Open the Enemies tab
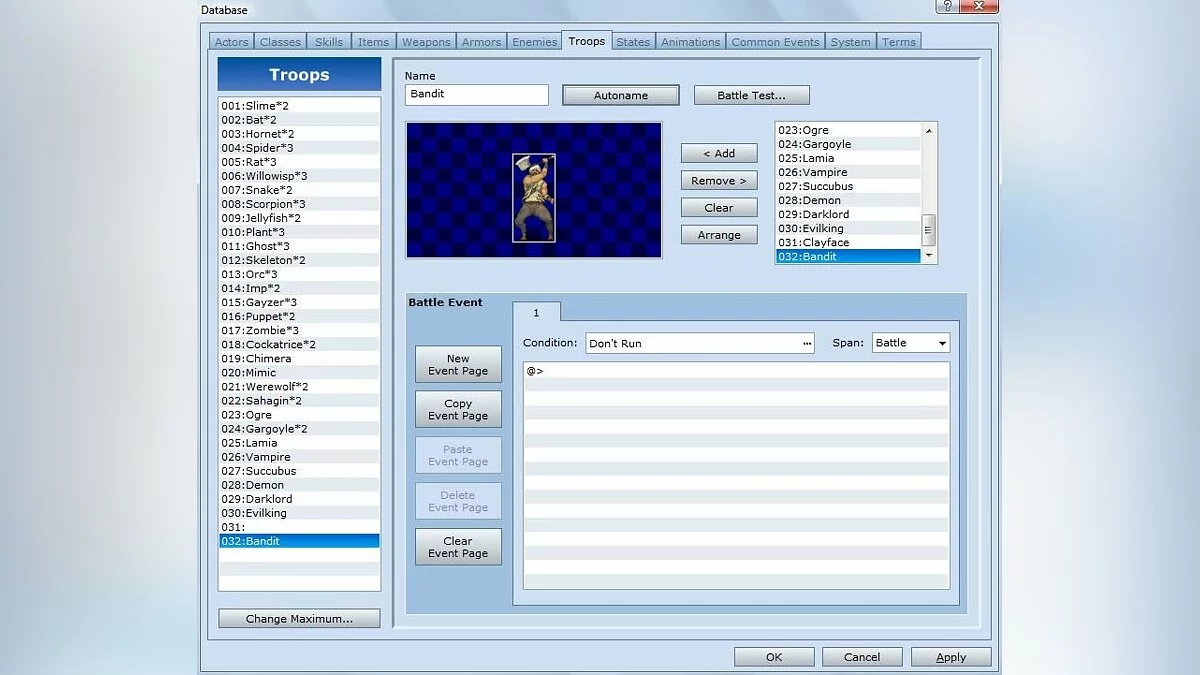 pos(534,42)
